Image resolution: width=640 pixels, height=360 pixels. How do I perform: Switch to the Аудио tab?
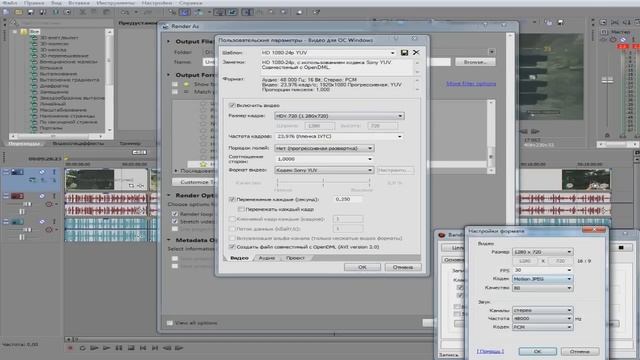267,258
